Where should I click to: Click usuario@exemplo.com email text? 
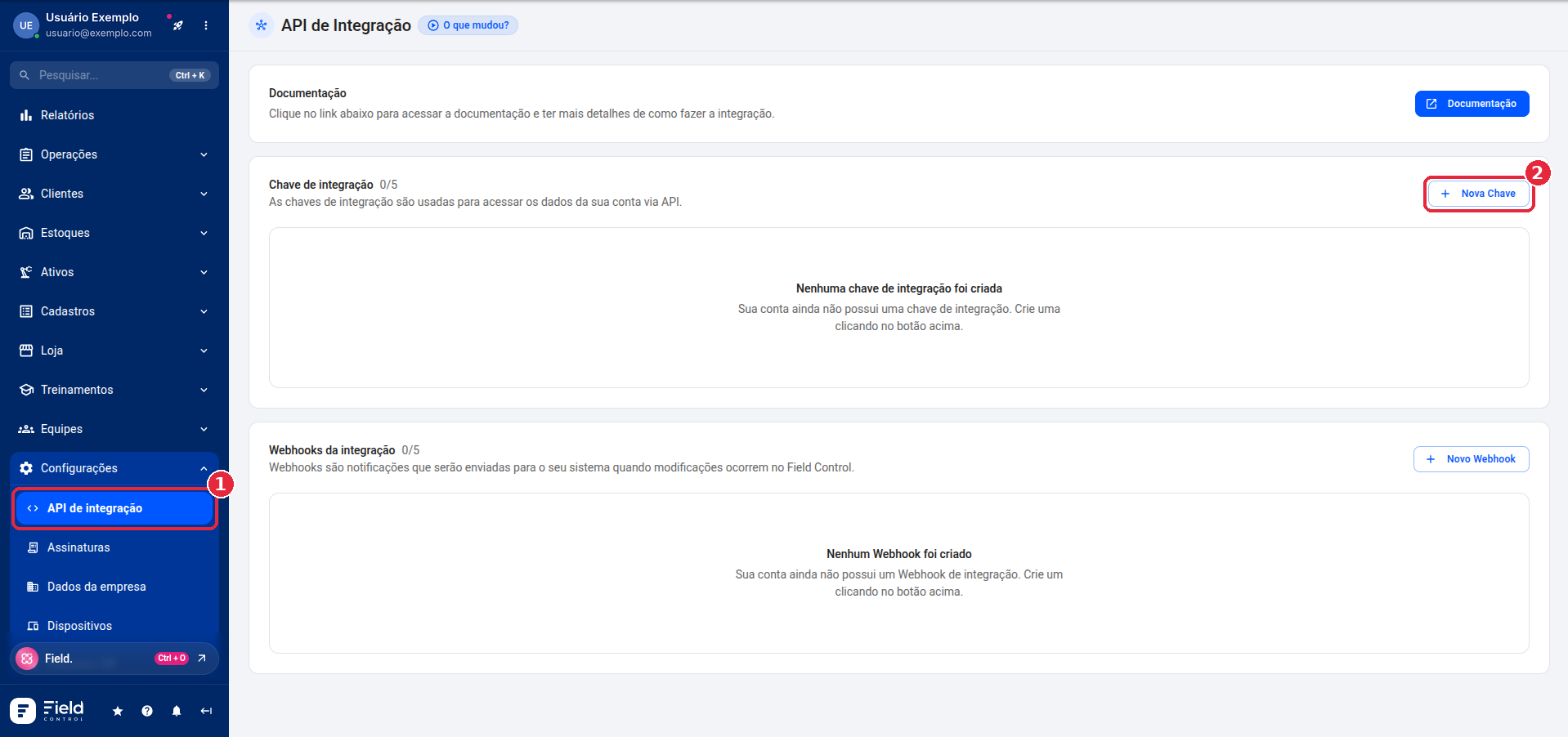[x=99, y=33]
